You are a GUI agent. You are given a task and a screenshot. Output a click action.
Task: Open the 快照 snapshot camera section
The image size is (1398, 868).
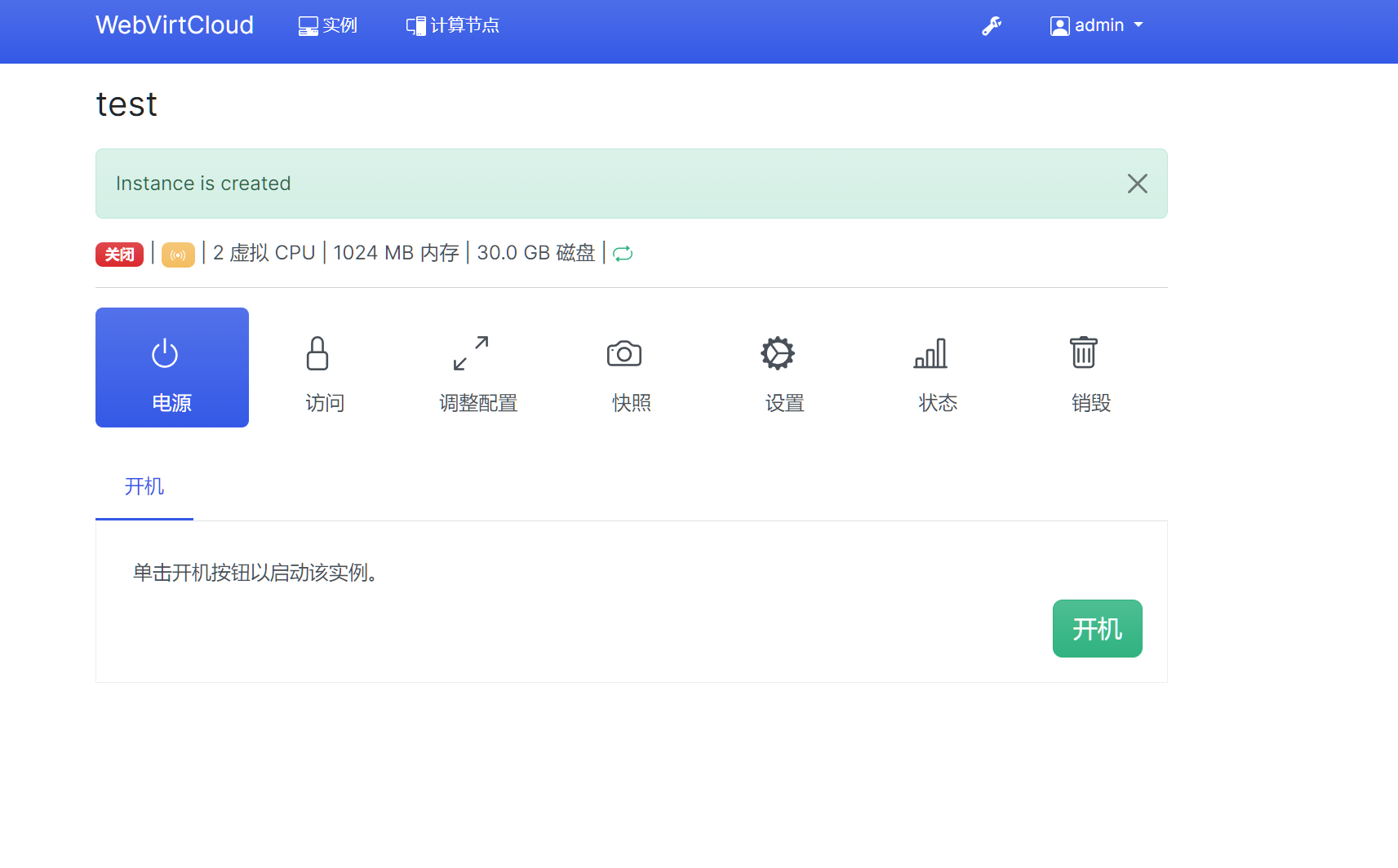pos(632,367)
